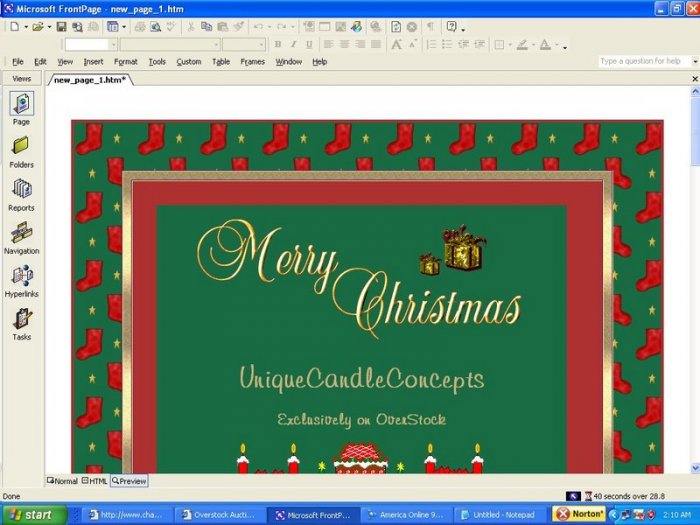This screenshot has height=525, width=700.
Task: Click the Toggle Pane icon in the toolbar
Action: click(112, 27)
